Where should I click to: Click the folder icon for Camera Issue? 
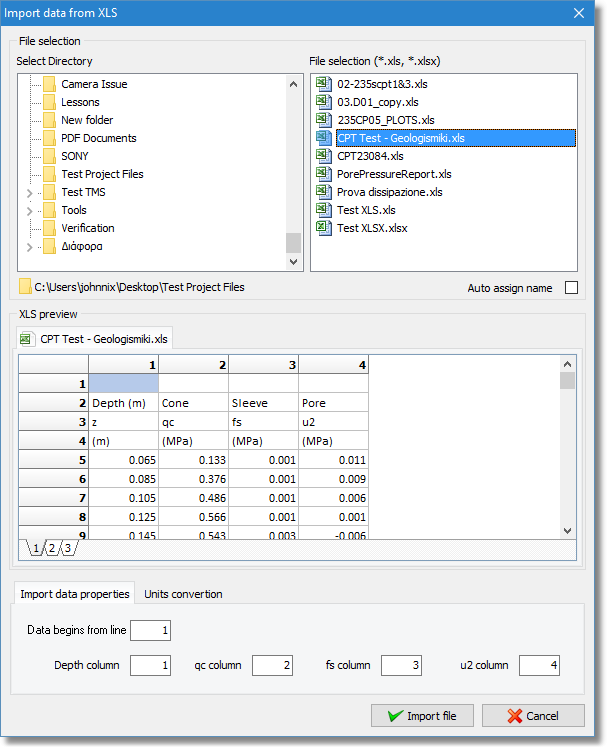49,84
